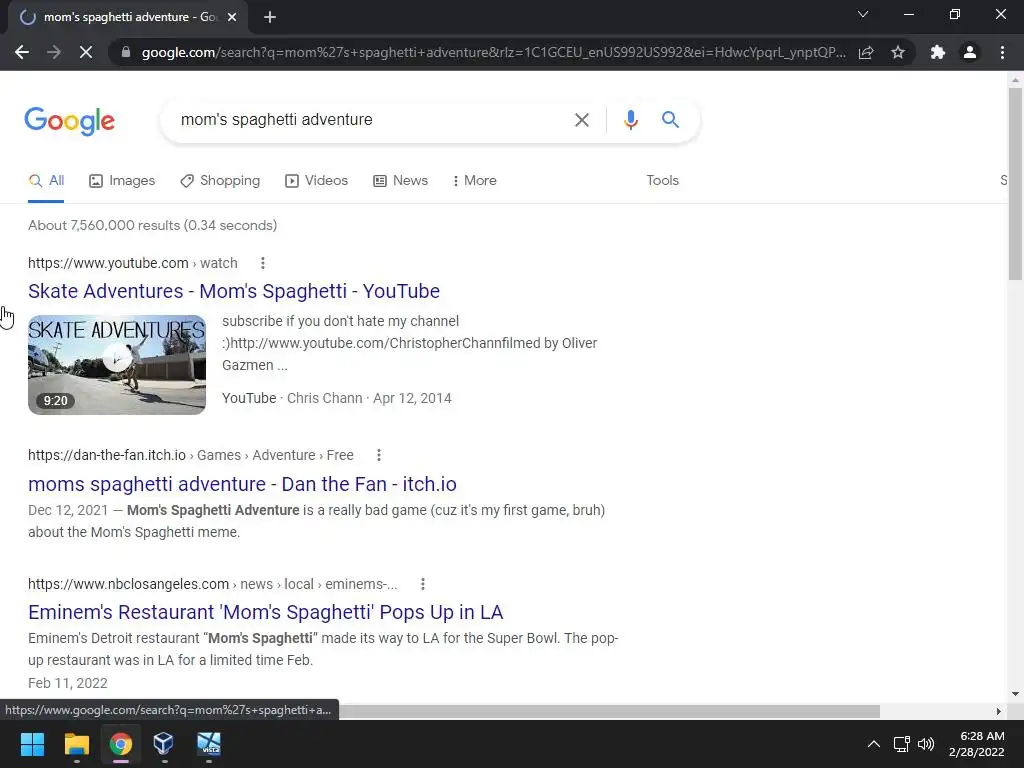This screenshot has height=768, width=1024.
Task: Click the horizontal scrollbar right arrow
Action: pos(999,711)
